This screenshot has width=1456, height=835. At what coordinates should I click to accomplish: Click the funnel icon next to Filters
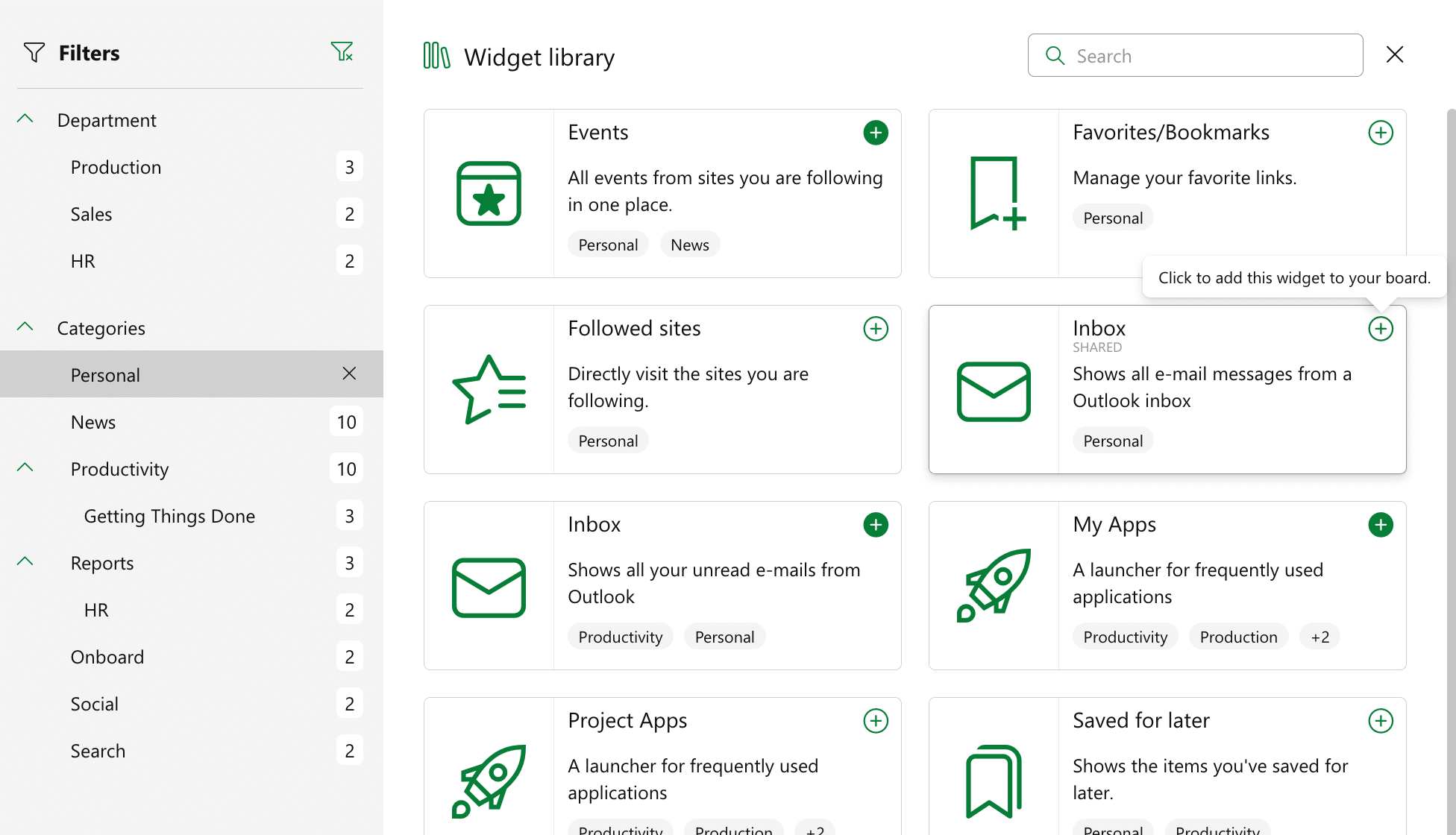(x=34, y=52)
